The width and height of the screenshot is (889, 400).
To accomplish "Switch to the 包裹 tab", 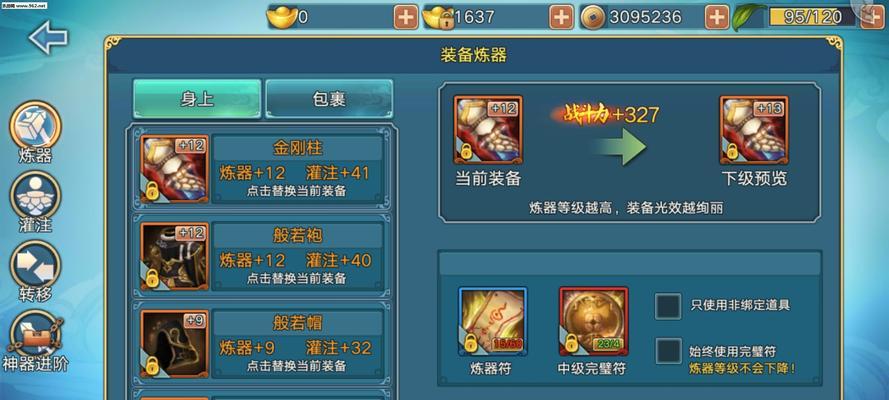I will coord(329,99).
